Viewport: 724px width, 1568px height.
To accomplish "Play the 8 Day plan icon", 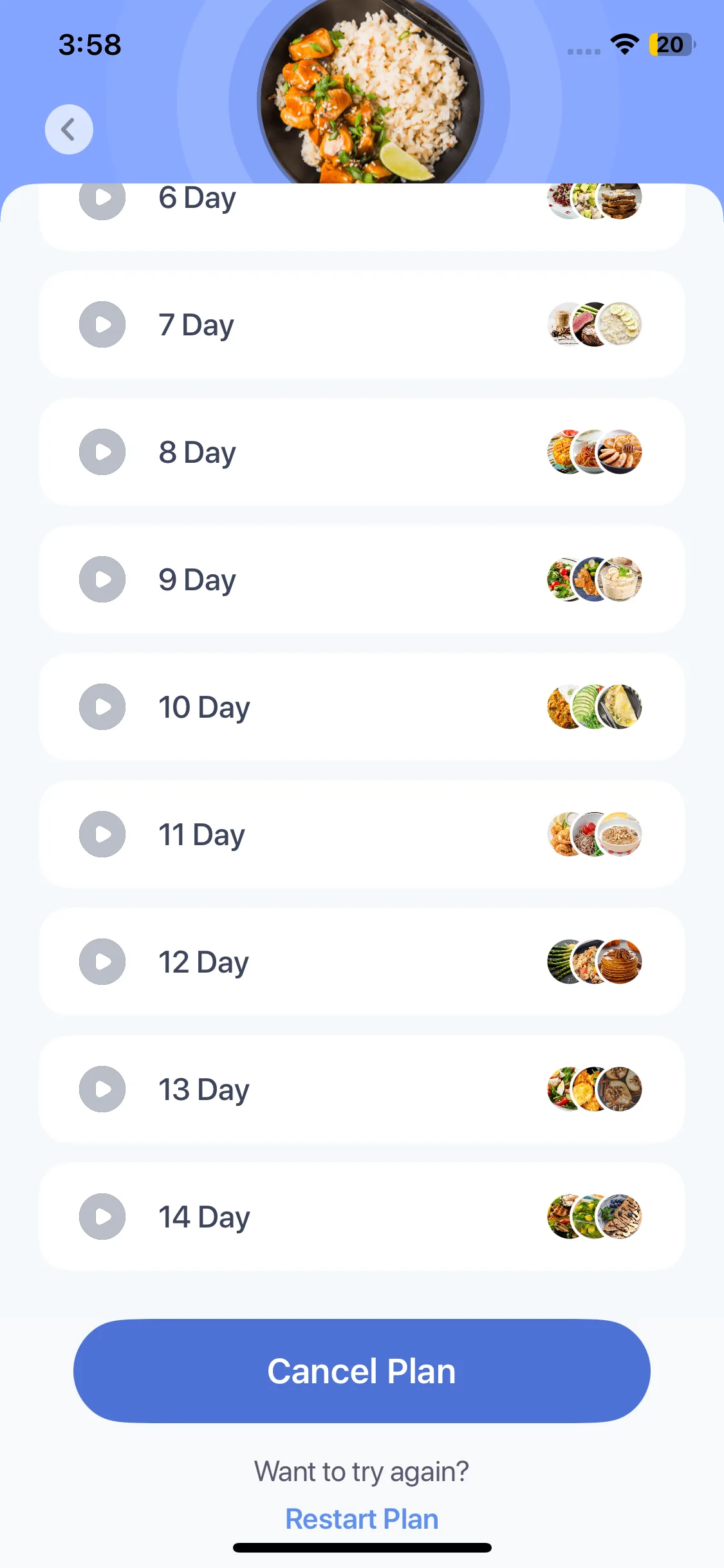I will tap(102, 452).
